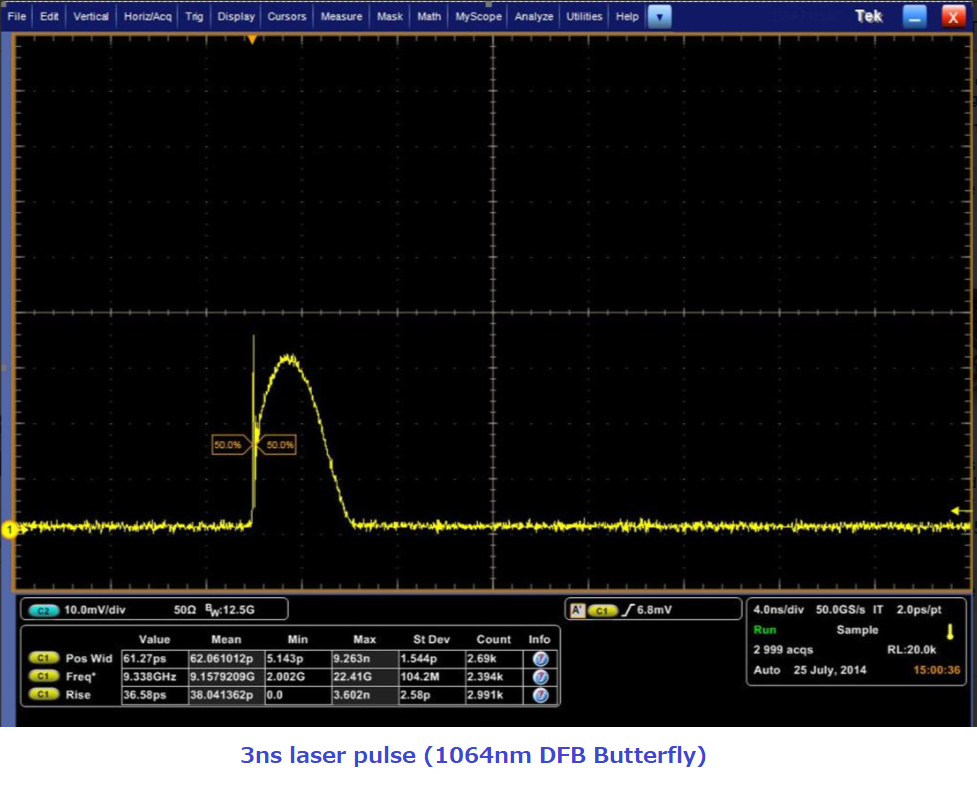Click the info icon for Pos Wid measurement
The width and height of the screenshot is (977, 788).
click(x=540, y=659)
